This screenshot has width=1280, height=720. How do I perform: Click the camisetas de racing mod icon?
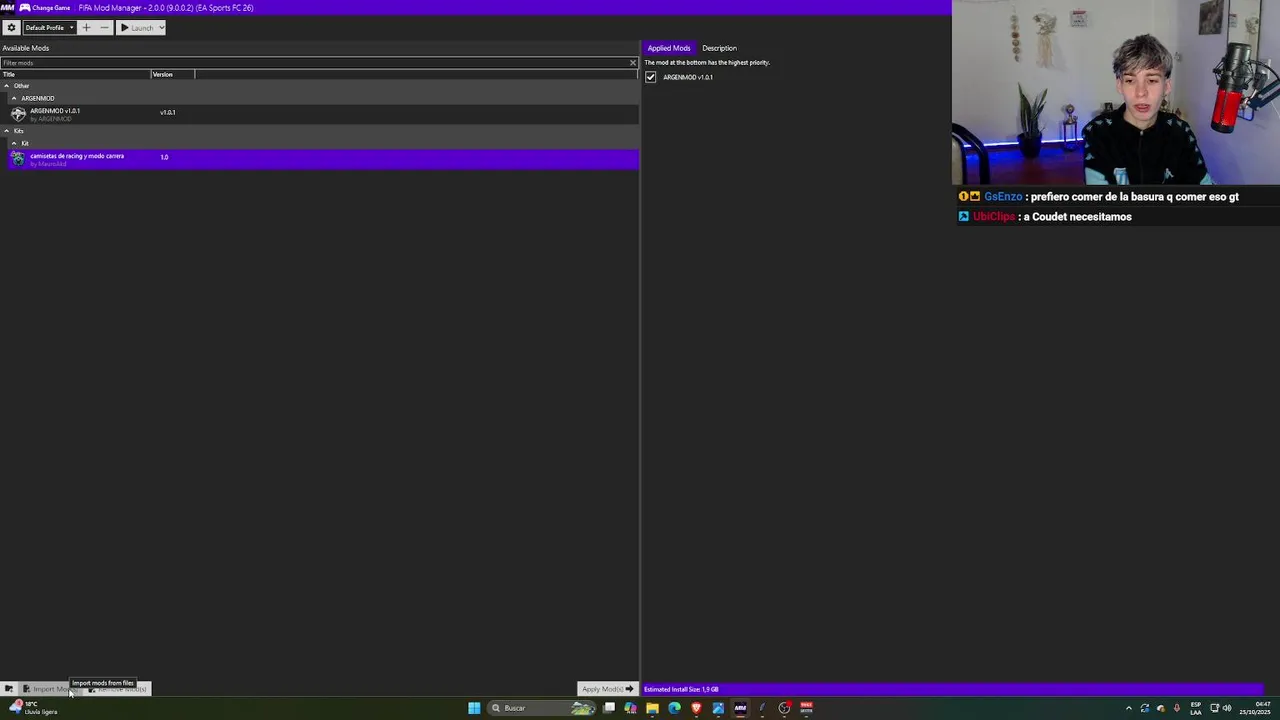point(18,159)
